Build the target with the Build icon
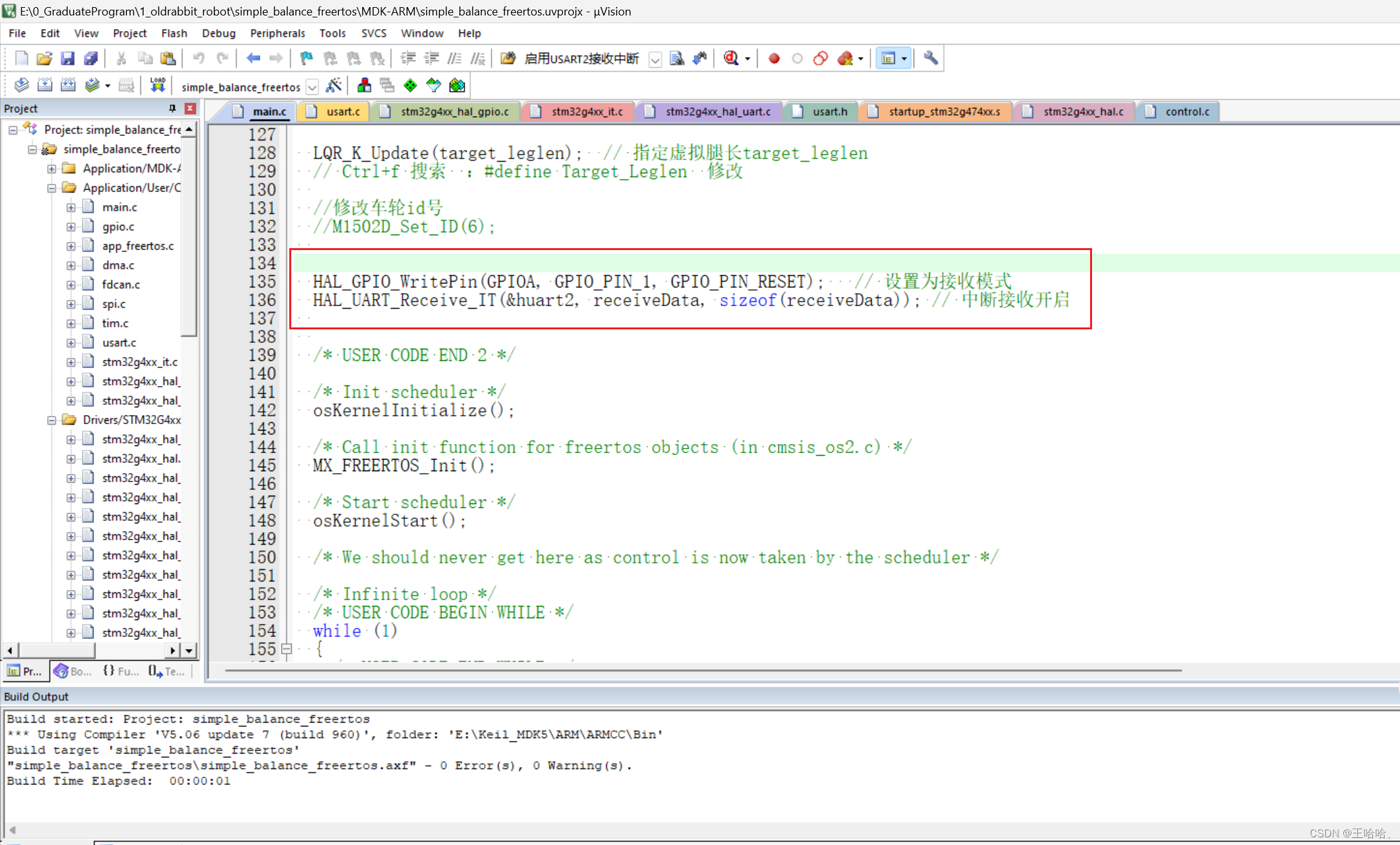Image resolution: width=1400 pixels, height=845 pixels. [44, 86]
